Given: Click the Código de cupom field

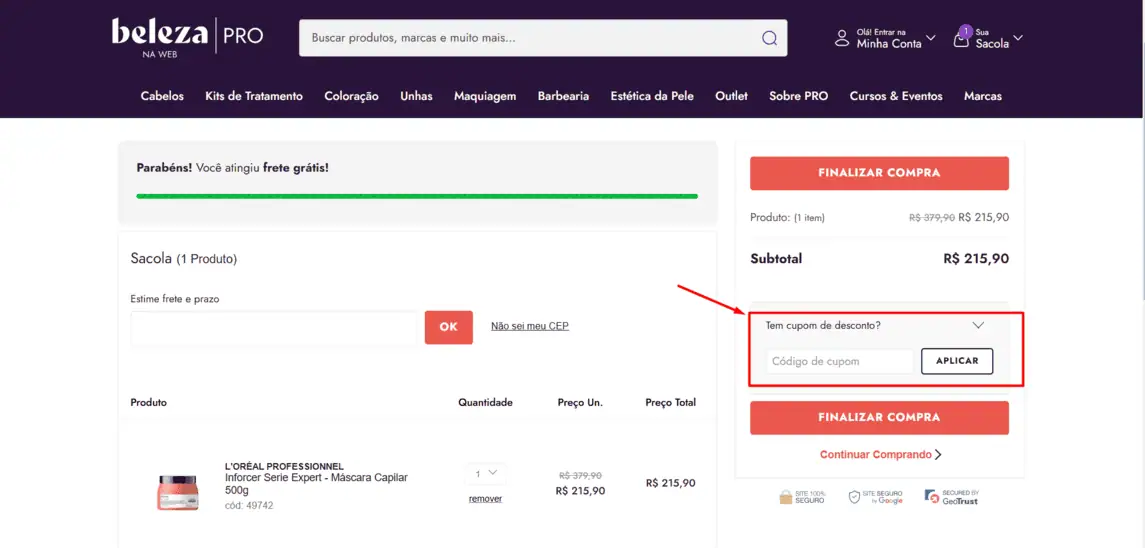Looking at the screenshot, I should point(840,361).
